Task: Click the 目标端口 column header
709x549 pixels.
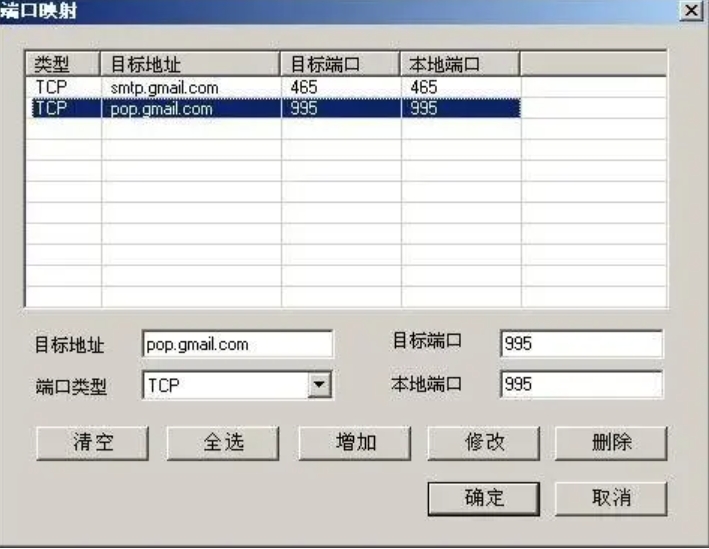Action: 340,64
